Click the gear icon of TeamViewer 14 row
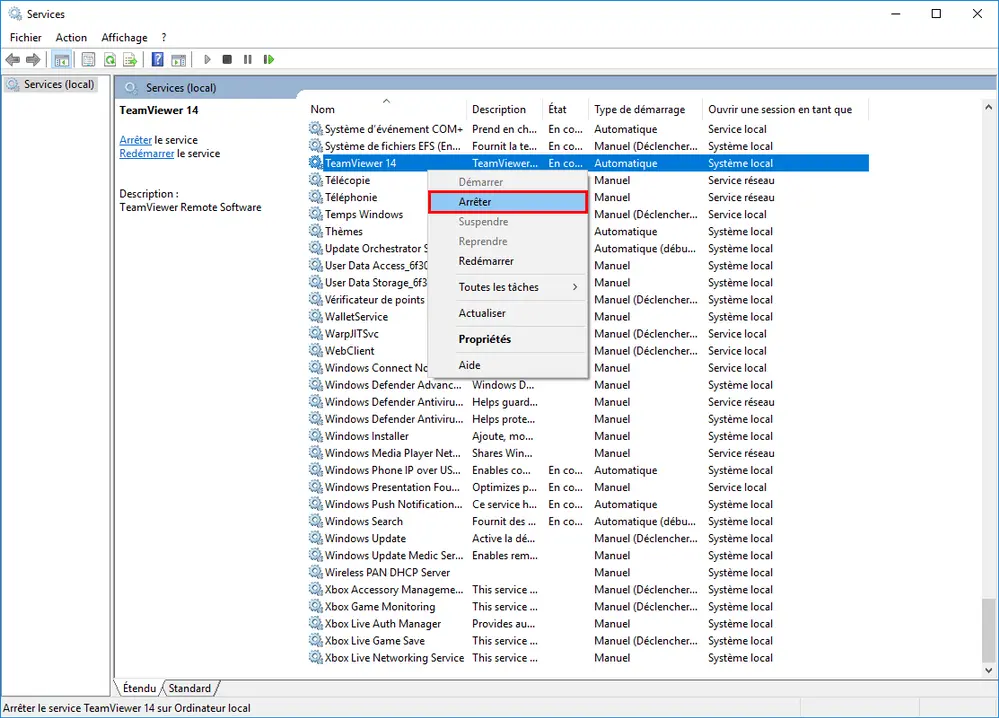 pos(315,162)
